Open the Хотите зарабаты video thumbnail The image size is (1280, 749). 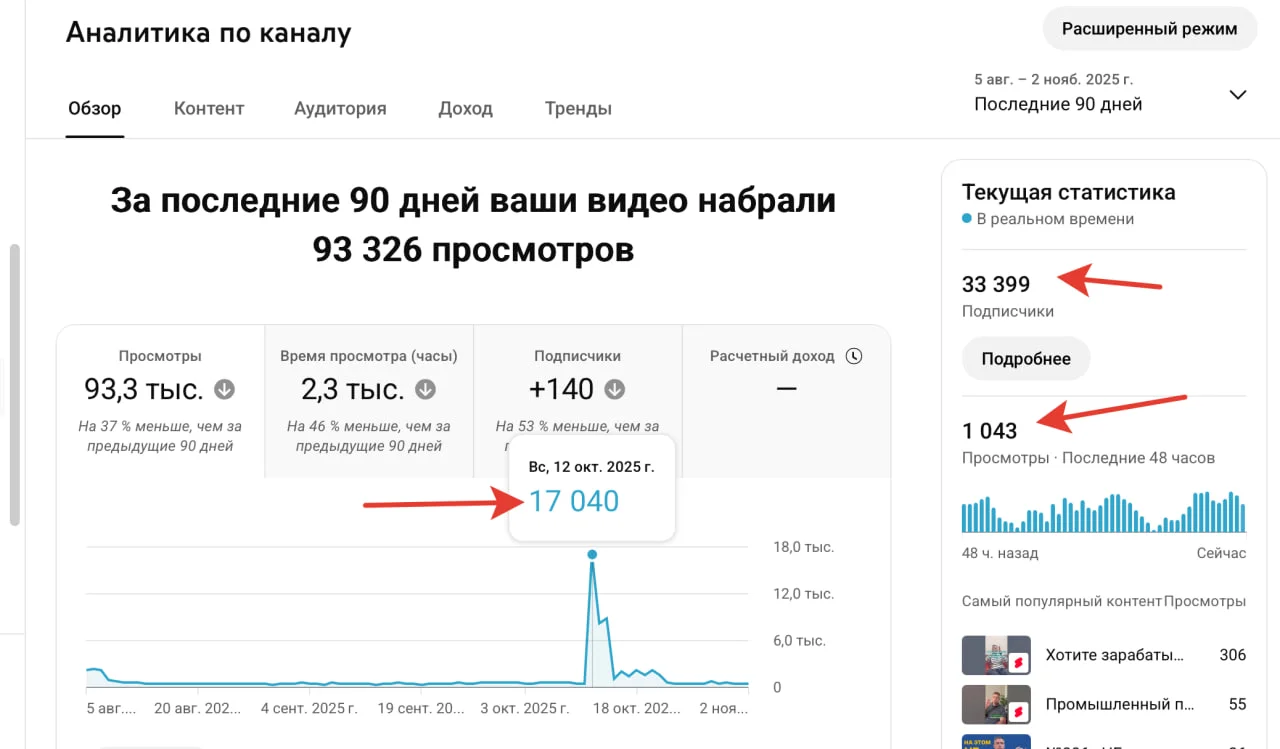[x=996, y=655]
